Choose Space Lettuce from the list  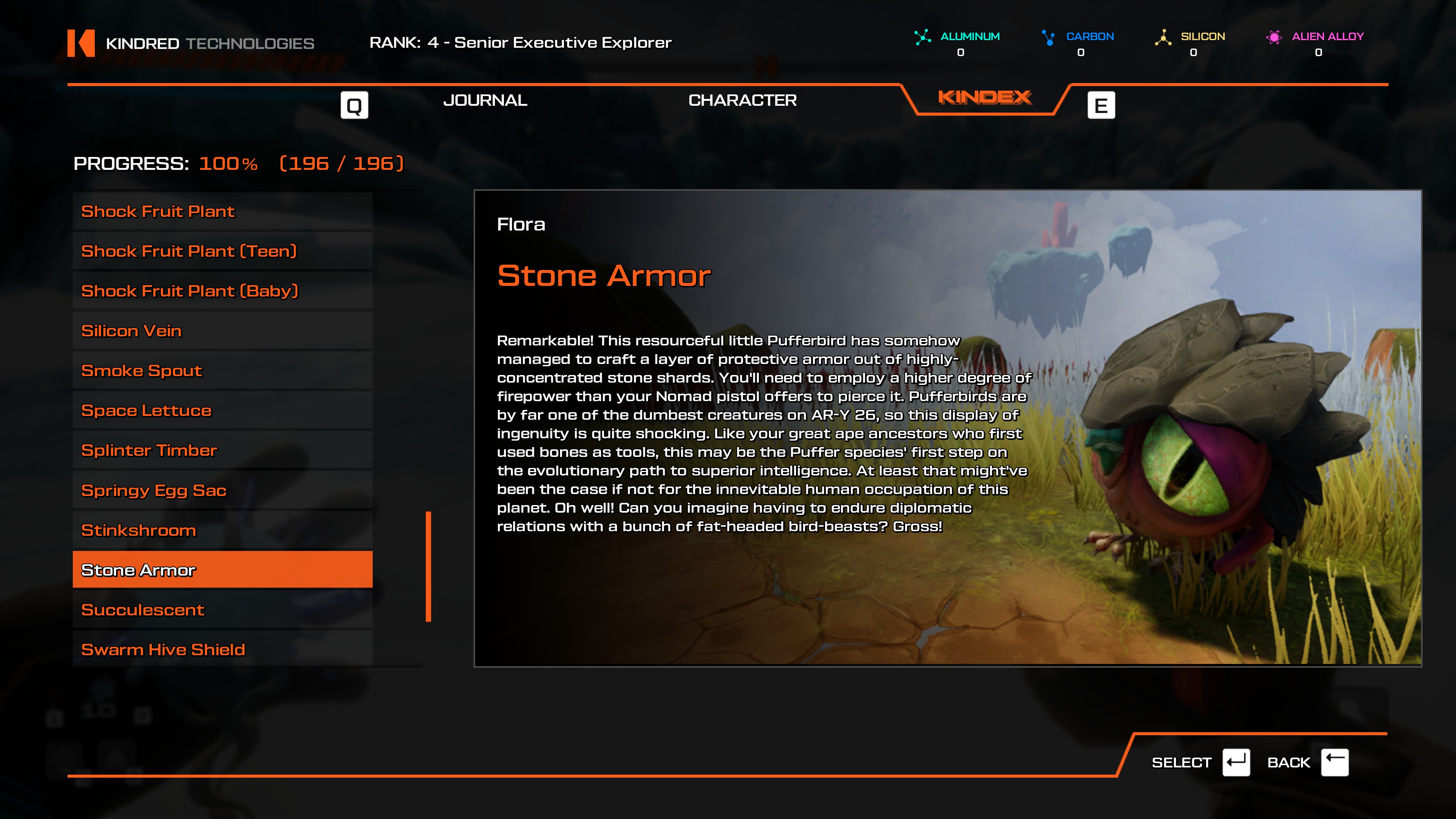tap(223, 410)
